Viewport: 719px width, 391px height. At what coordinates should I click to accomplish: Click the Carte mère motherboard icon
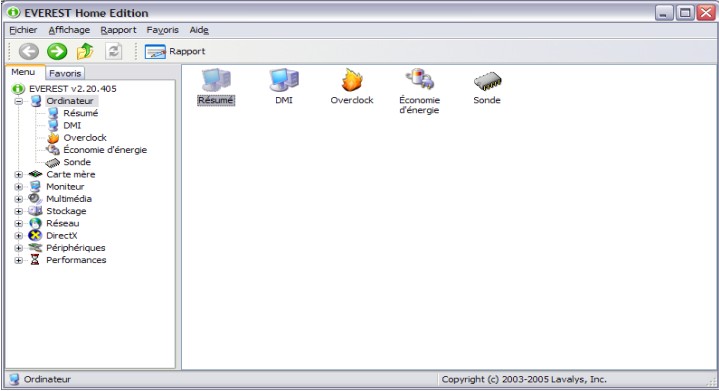(35, 174)
